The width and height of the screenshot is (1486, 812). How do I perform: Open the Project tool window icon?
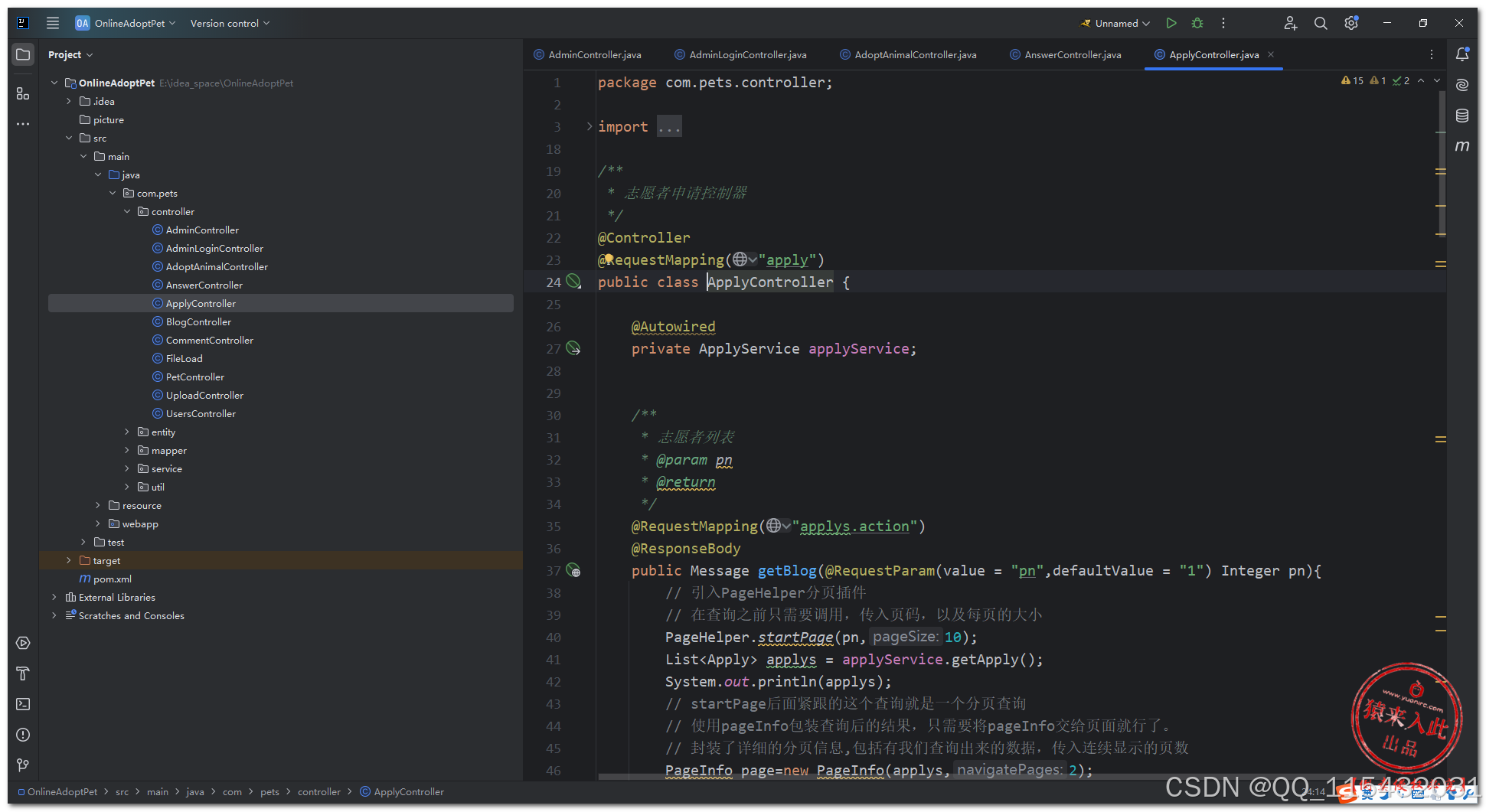coord(23,54)
